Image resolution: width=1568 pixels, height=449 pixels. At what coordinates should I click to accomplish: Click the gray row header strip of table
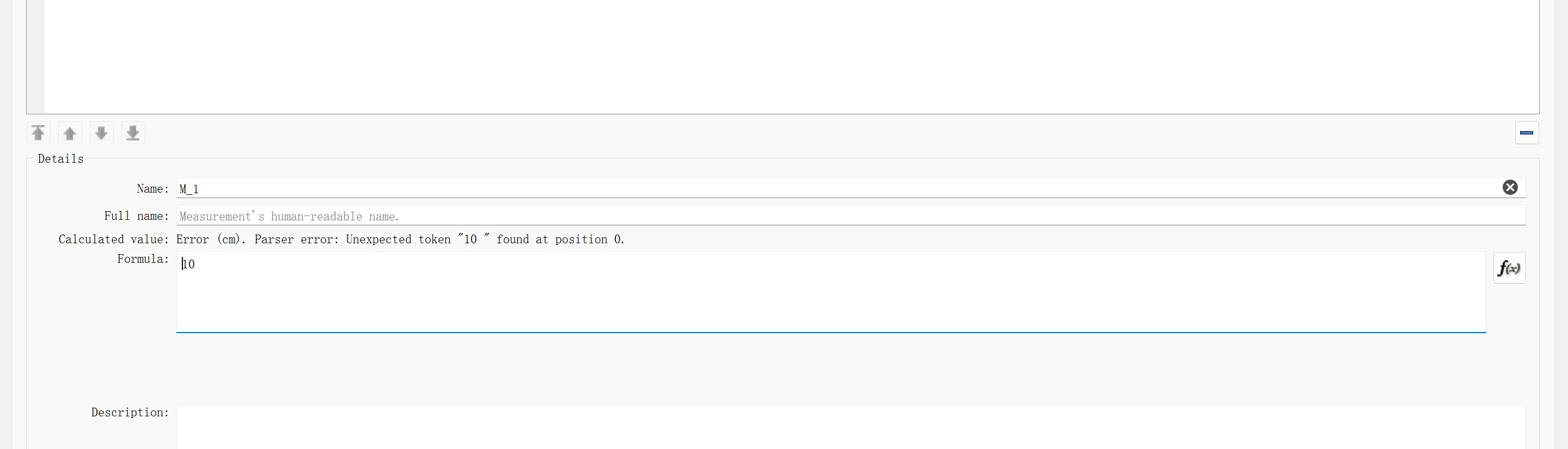pos(35,55)
